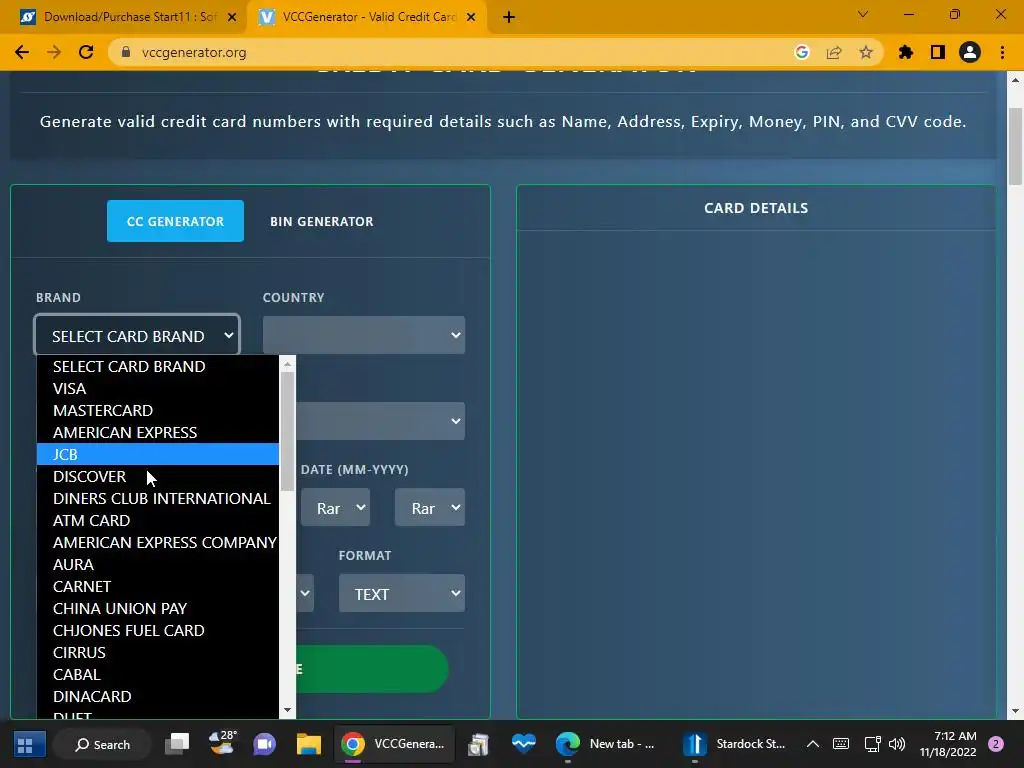
Task: Click the green generate button
Action: (372, 669)
